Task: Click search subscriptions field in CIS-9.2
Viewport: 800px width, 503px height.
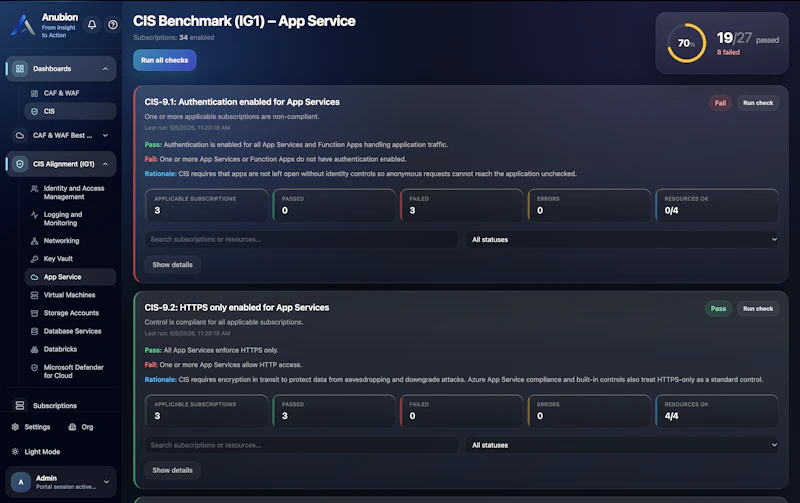Action: (301, 445)
